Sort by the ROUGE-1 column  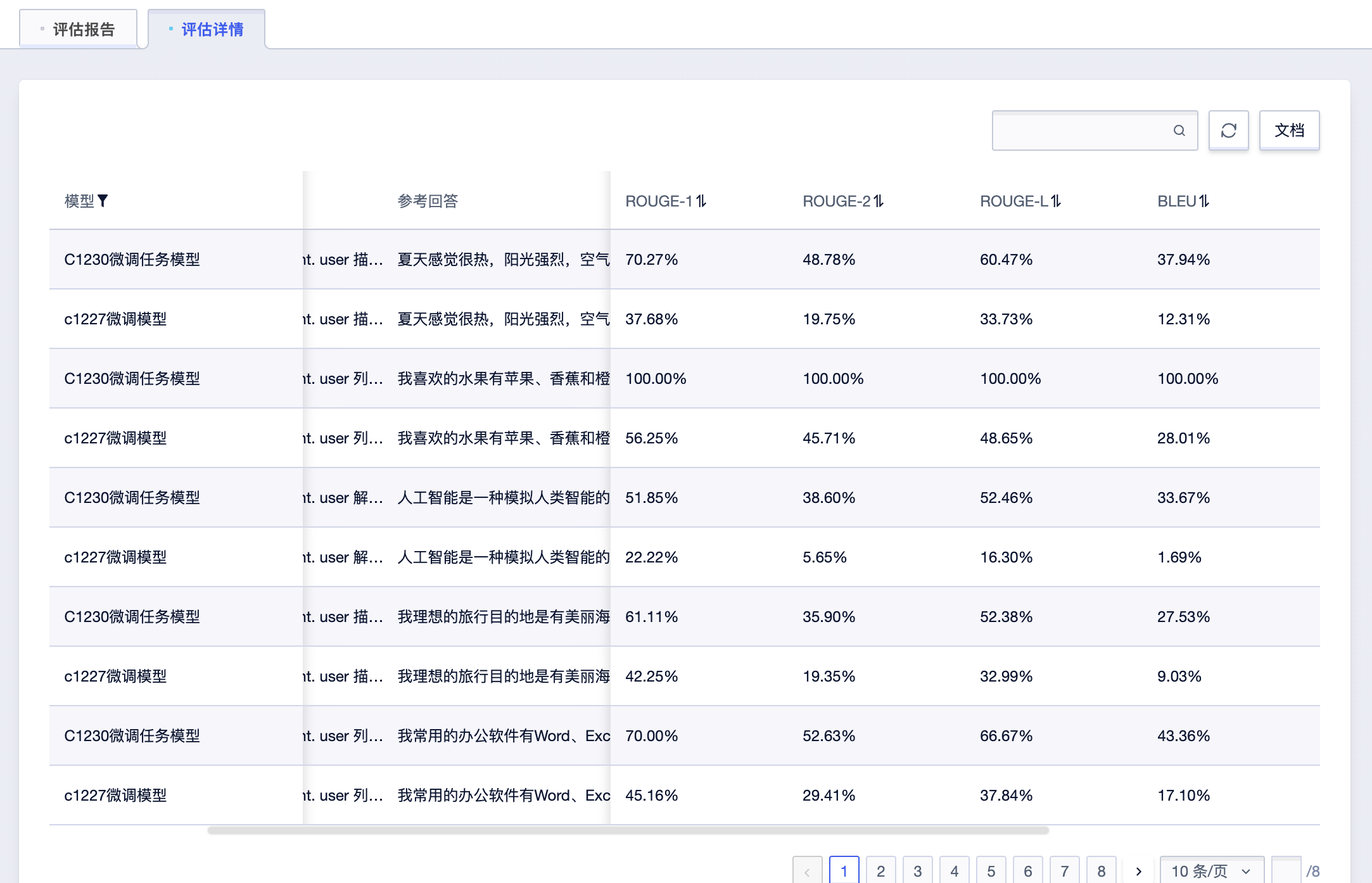pos(701,201)
